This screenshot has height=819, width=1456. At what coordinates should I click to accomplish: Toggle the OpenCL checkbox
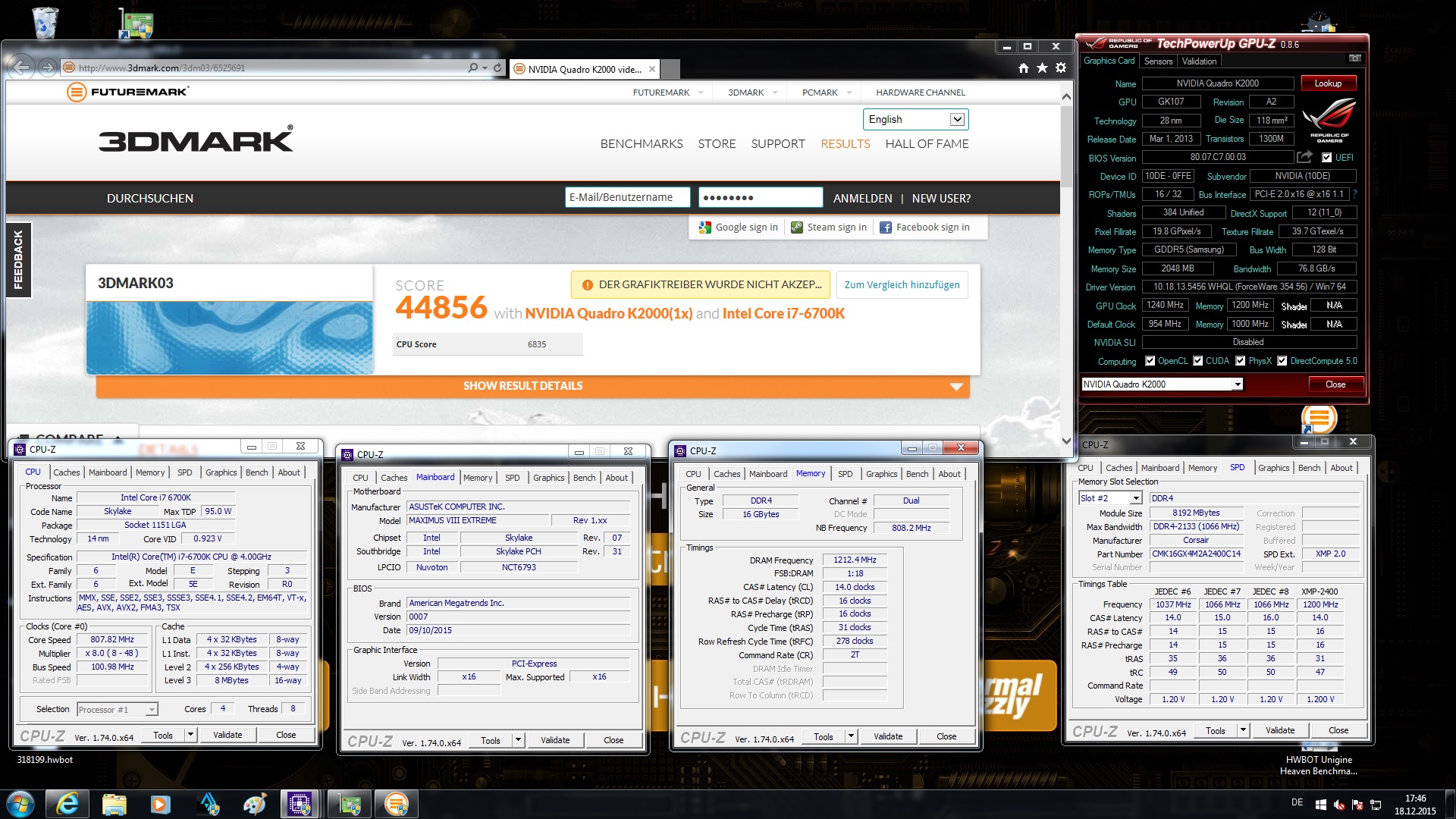(x=1150, y=361)
